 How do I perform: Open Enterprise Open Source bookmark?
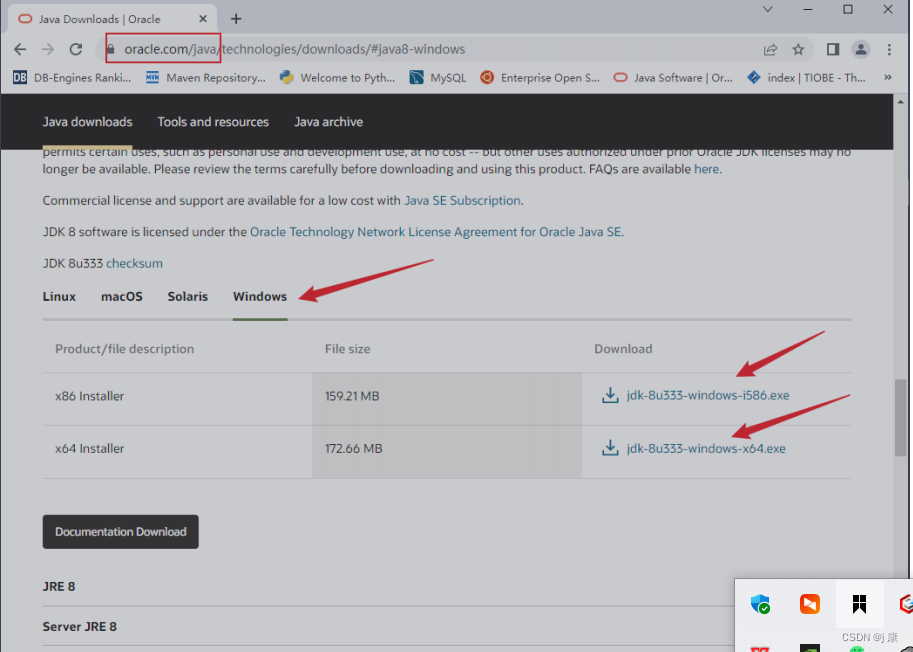(540, 77)
